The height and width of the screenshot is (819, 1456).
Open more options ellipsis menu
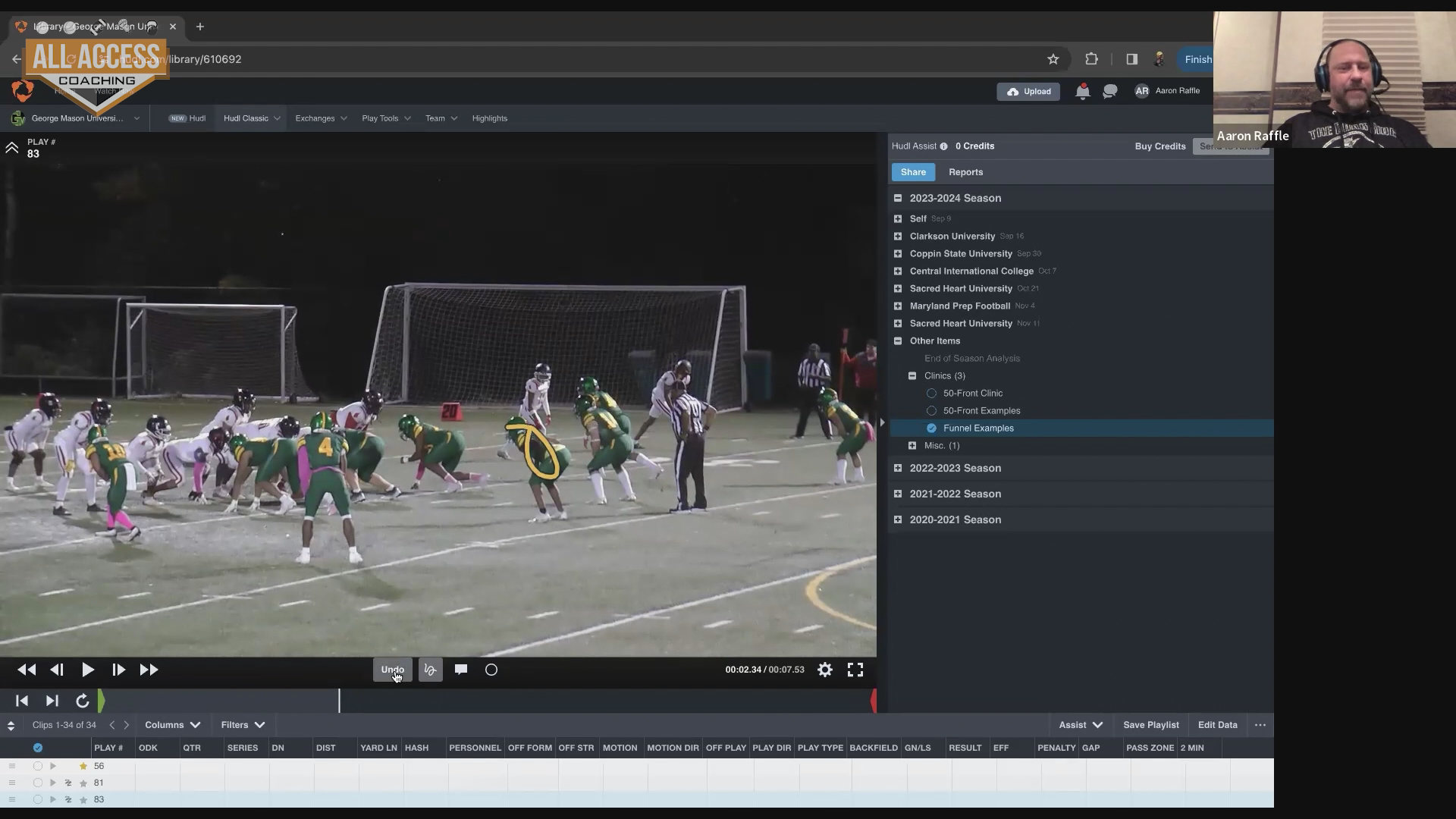click(1260, 725)
